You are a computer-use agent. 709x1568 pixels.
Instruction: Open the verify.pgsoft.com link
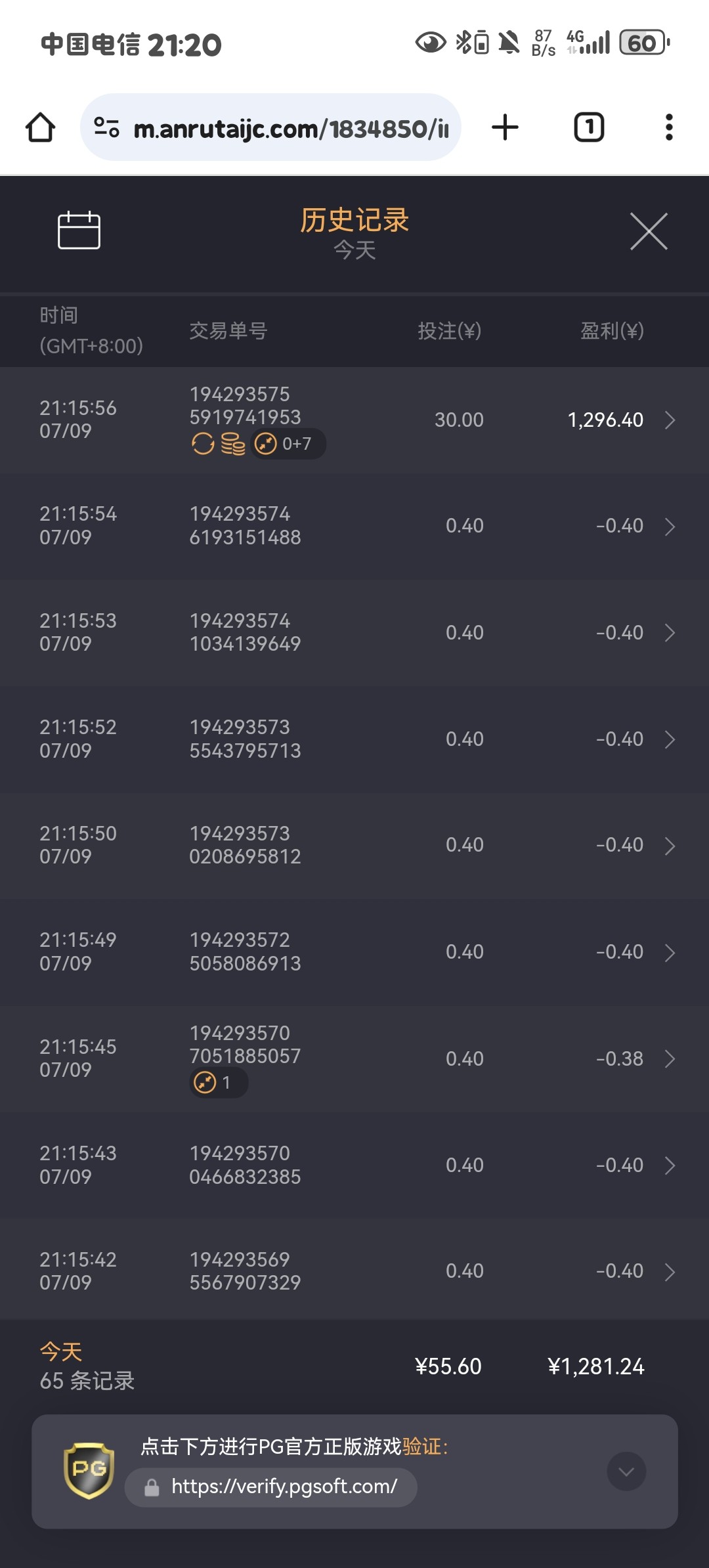(284, 1487)
